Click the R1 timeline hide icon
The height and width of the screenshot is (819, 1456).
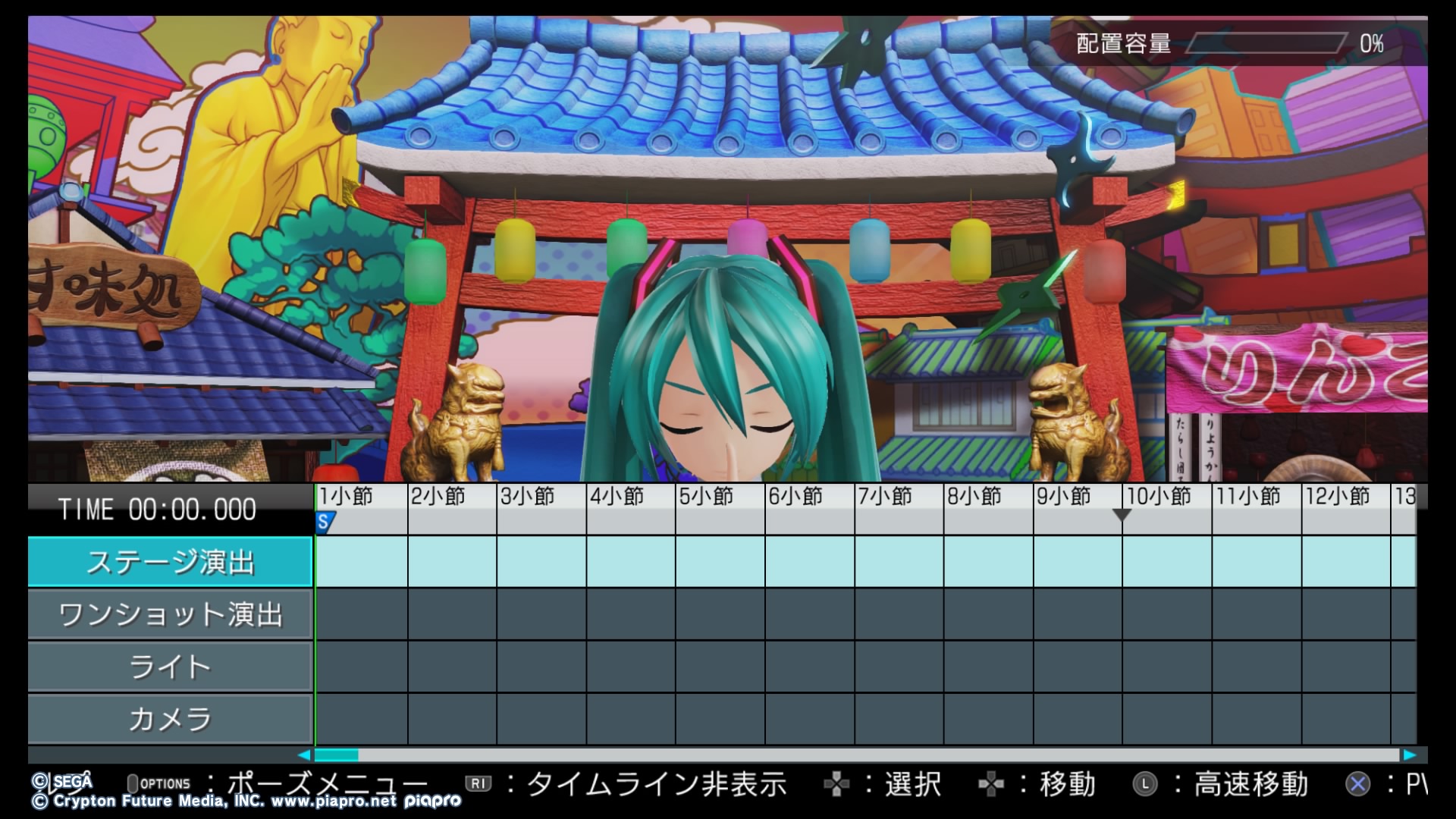(x=478, y=784)
